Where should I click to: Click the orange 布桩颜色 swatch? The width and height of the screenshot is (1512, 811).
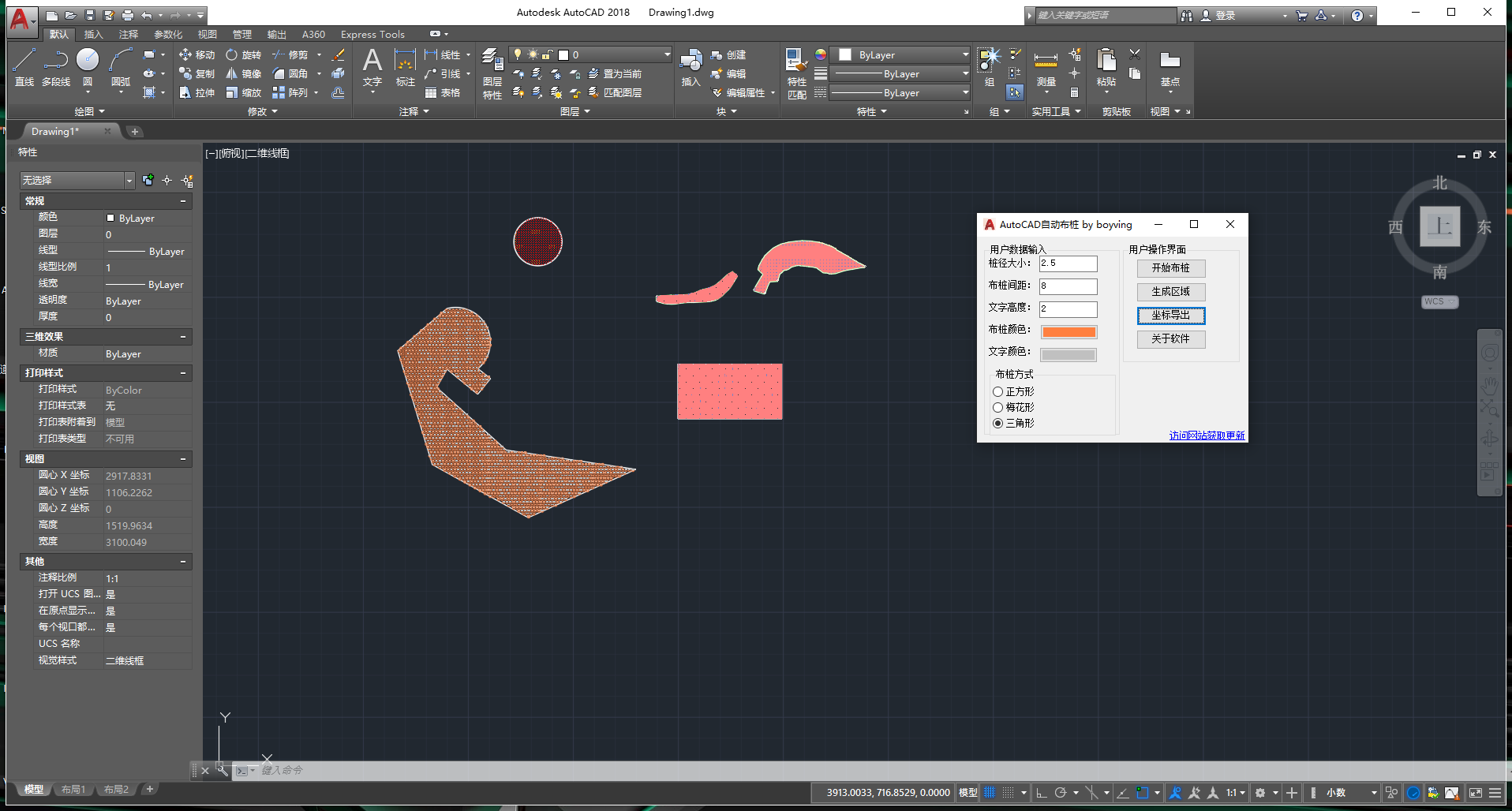coord(1069,332)
